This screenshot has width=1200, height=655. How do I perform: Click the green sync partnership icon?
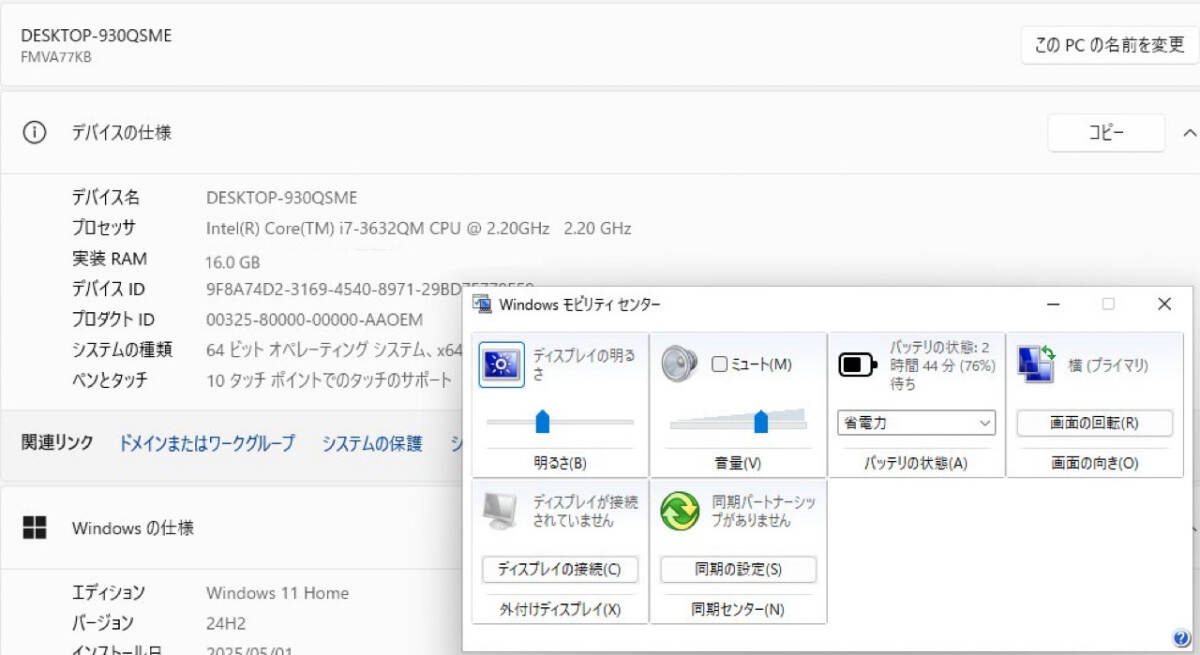[679, 510]
